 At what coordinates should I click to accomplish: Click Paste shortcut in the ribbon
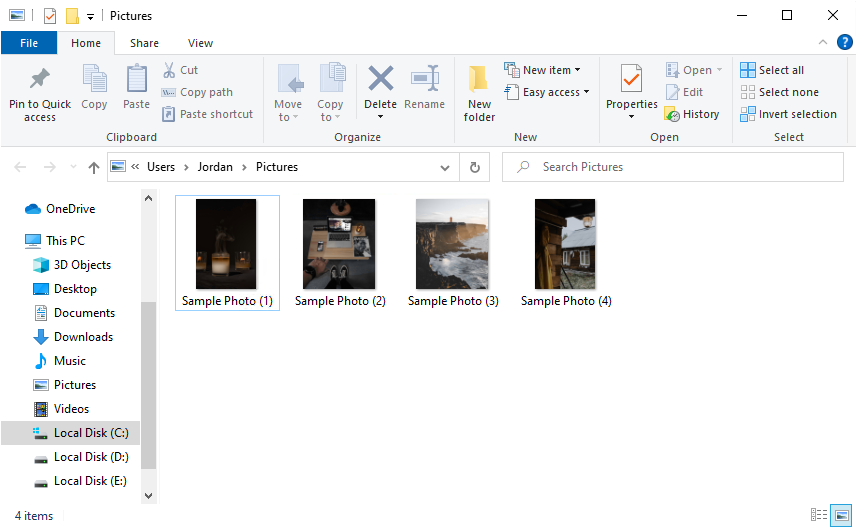coord(207,114)
